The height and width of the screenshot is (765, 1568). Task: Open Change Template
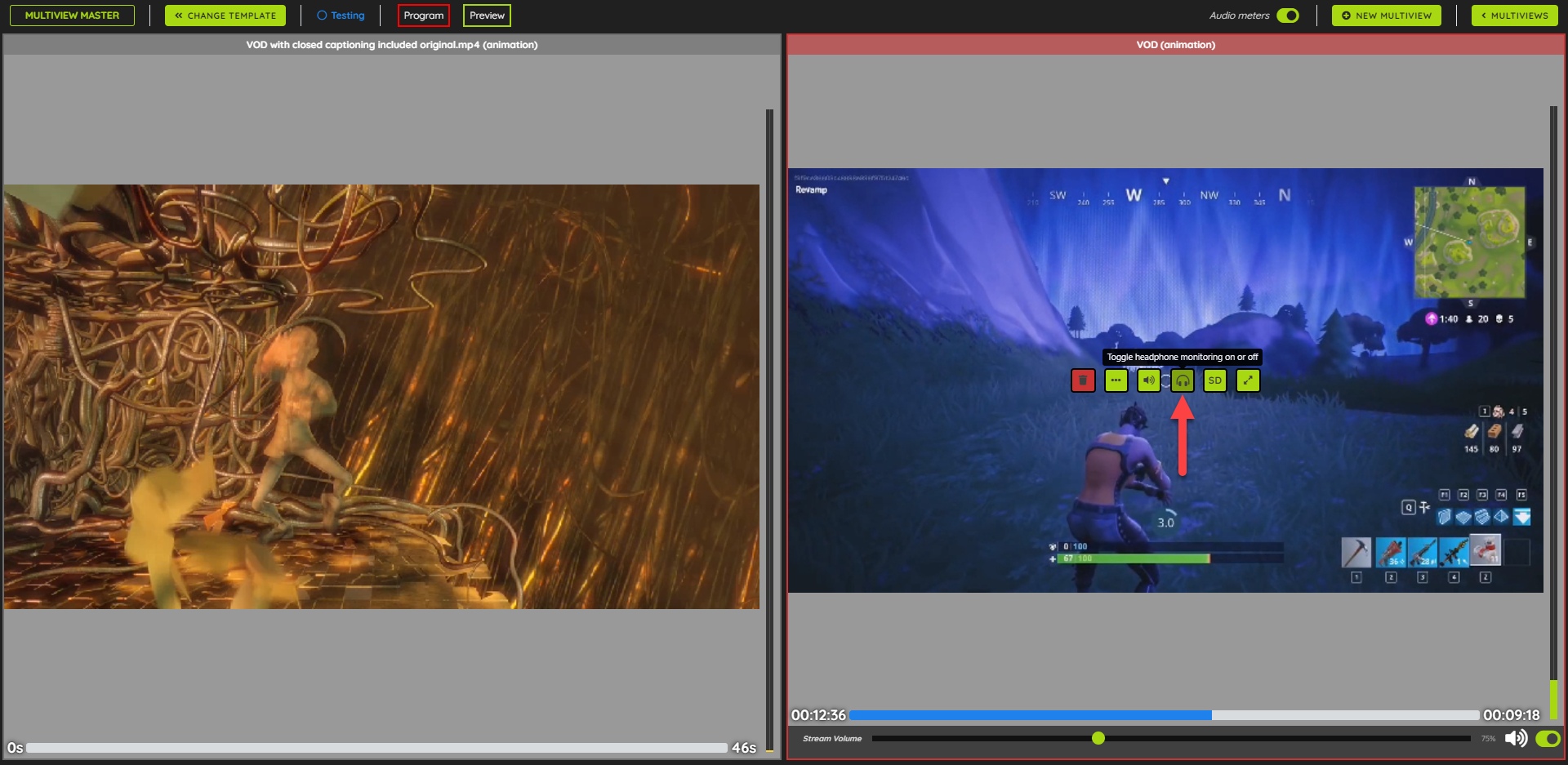(x=225, y=16)
